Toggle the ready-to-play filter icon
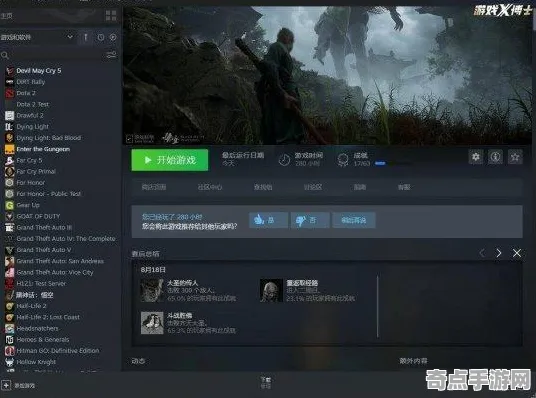Image resolution: width=536 pixels, height=398 pixels. point(113,37)
